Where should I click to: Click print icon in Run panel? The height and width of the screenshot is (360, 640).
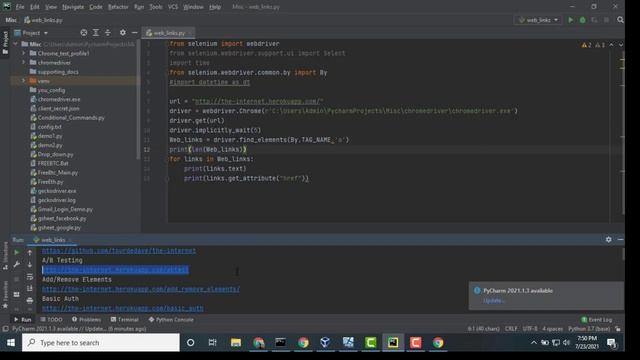coord(30,300)
